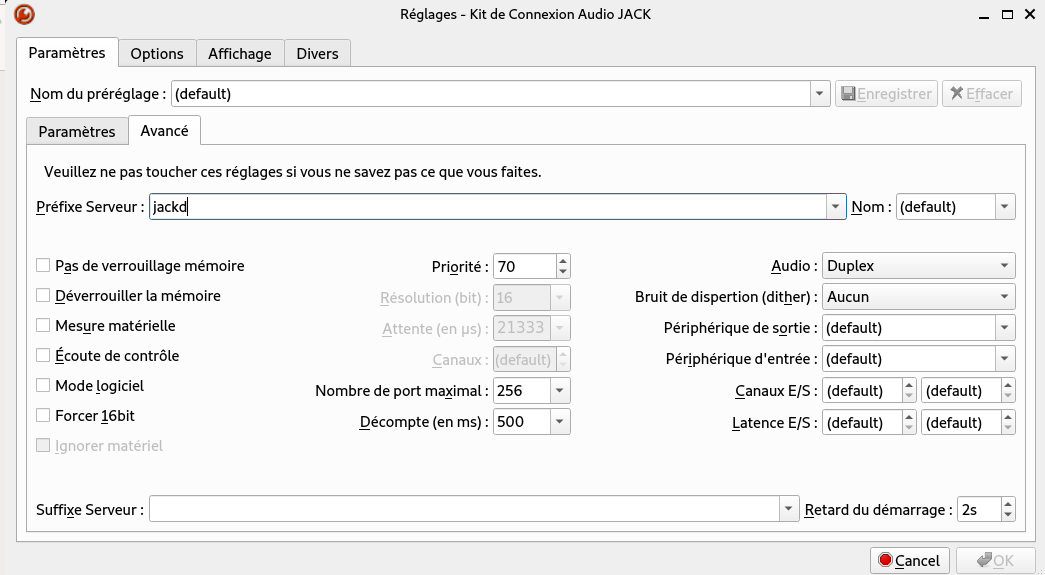The height and width of the screenshot is (575, 1045).
Task: Expand the Bruit de dispertion dropdown
Action: tap(918, 297)
